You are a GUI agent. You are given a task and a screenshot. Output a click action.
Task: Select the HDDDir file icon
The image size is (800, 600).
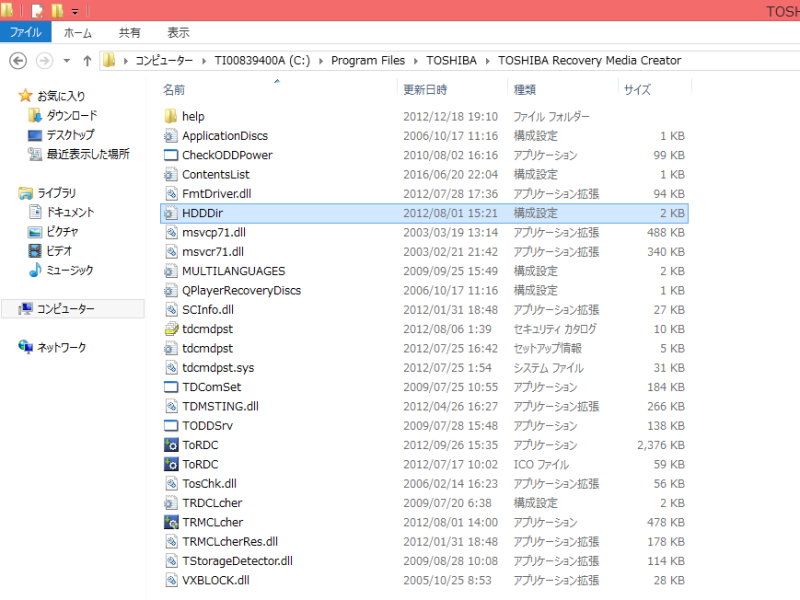171,213
